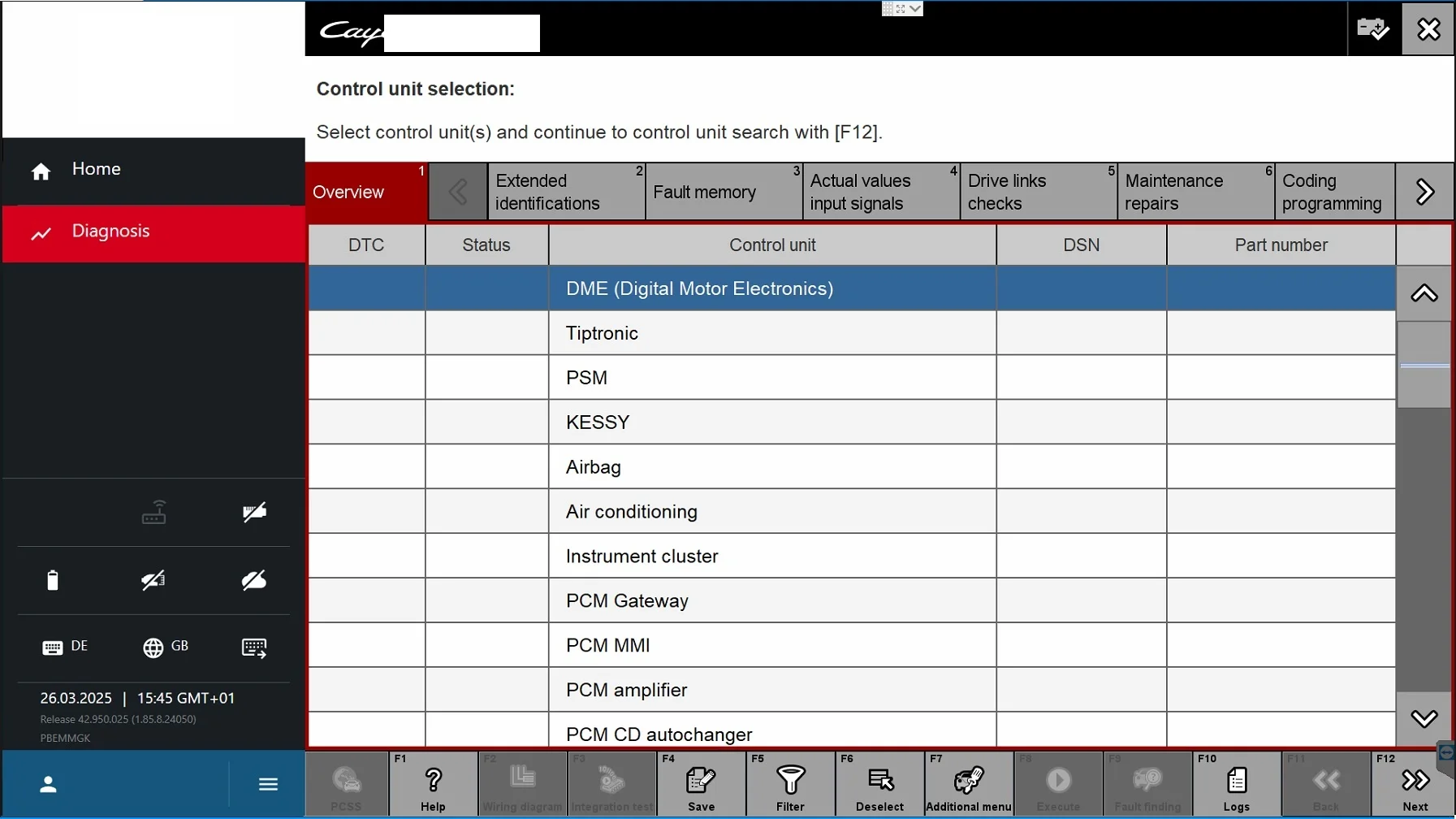The width and height of the screenshot is (1456, 819).
Task: Open the on-screen keyboard icon
Action: [254, 648]
